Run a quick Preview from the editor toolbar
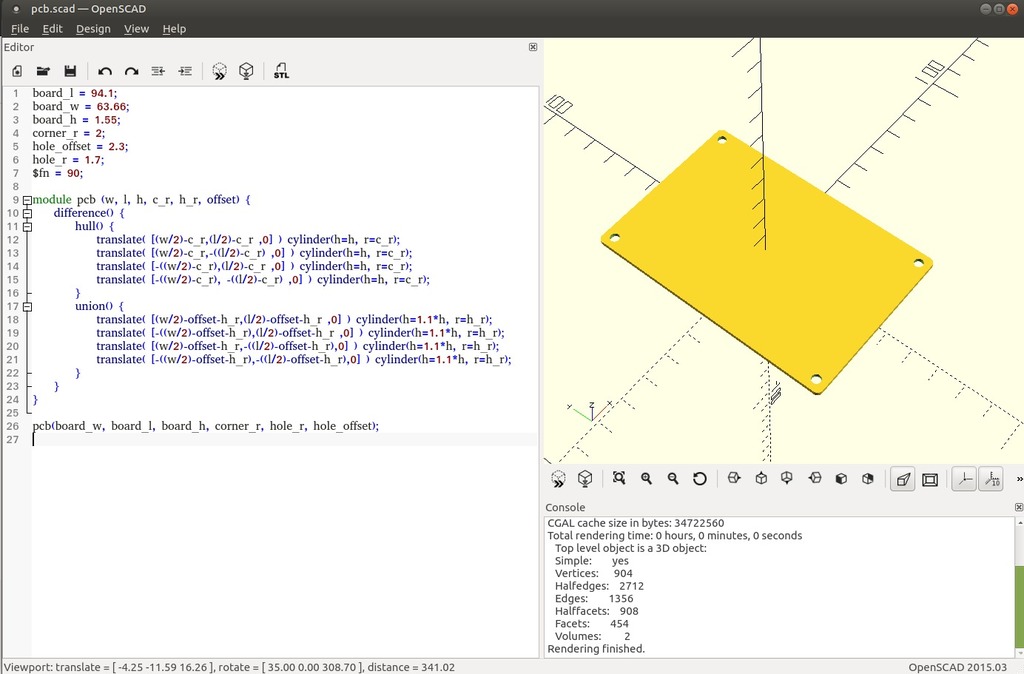 tap(219, 71)
